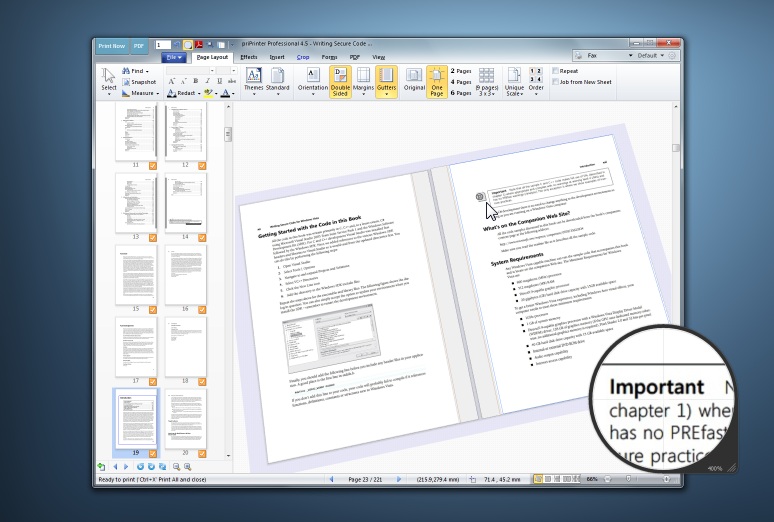Toggle One Page layout

tap(437, 82)
